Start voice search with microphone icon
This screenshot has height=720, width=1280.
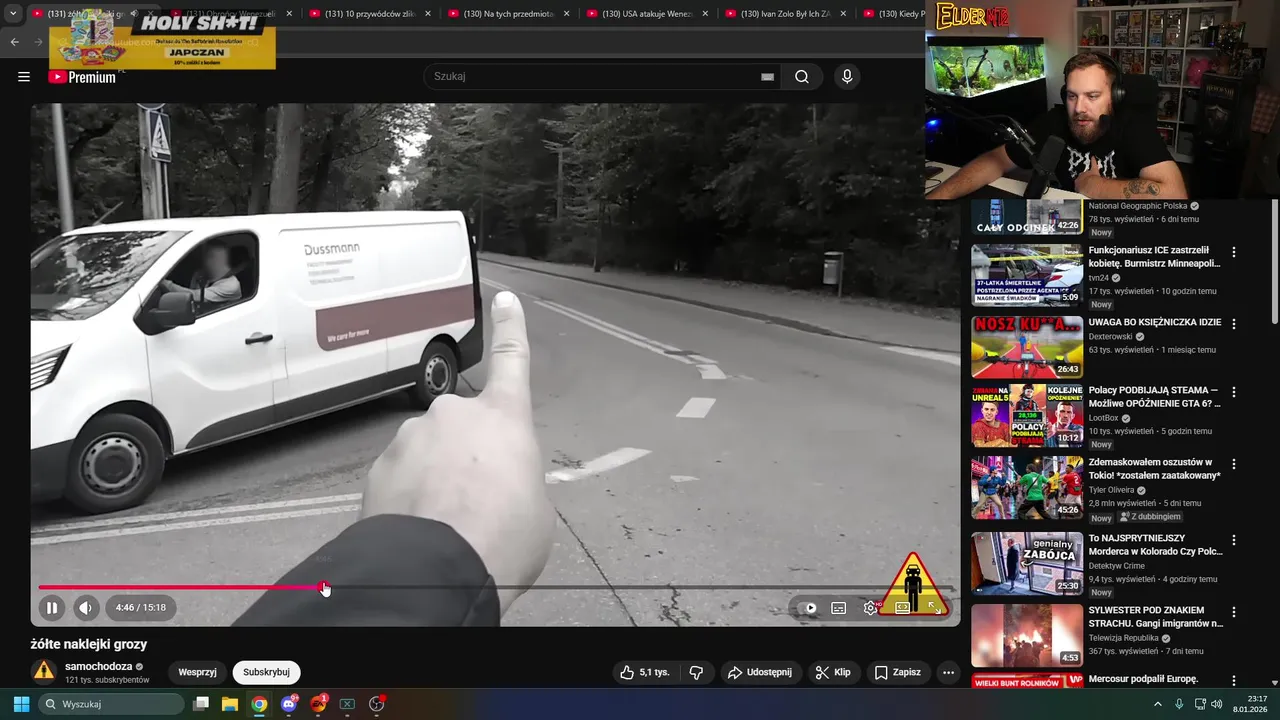click(847, 77)
